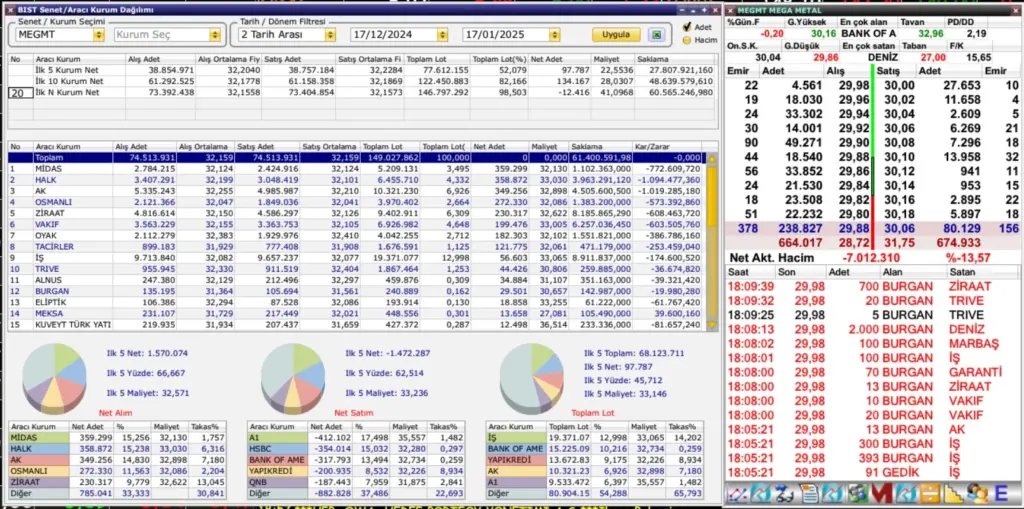
Task: Click the YAPIKREDİ legend cell in Toplam Lot table
Action: pos(516,460)
